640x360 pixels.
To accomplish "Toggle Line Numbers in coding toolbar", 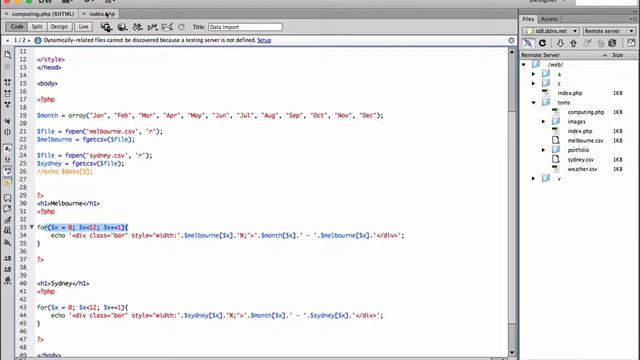I will (x=7, y=149).
